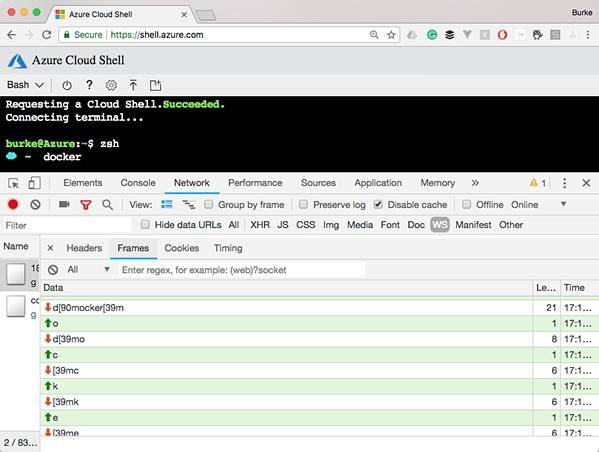The image size is (599, 452).
Task: Bookmark this page with the star icon
Action: [x=391, y=35]
